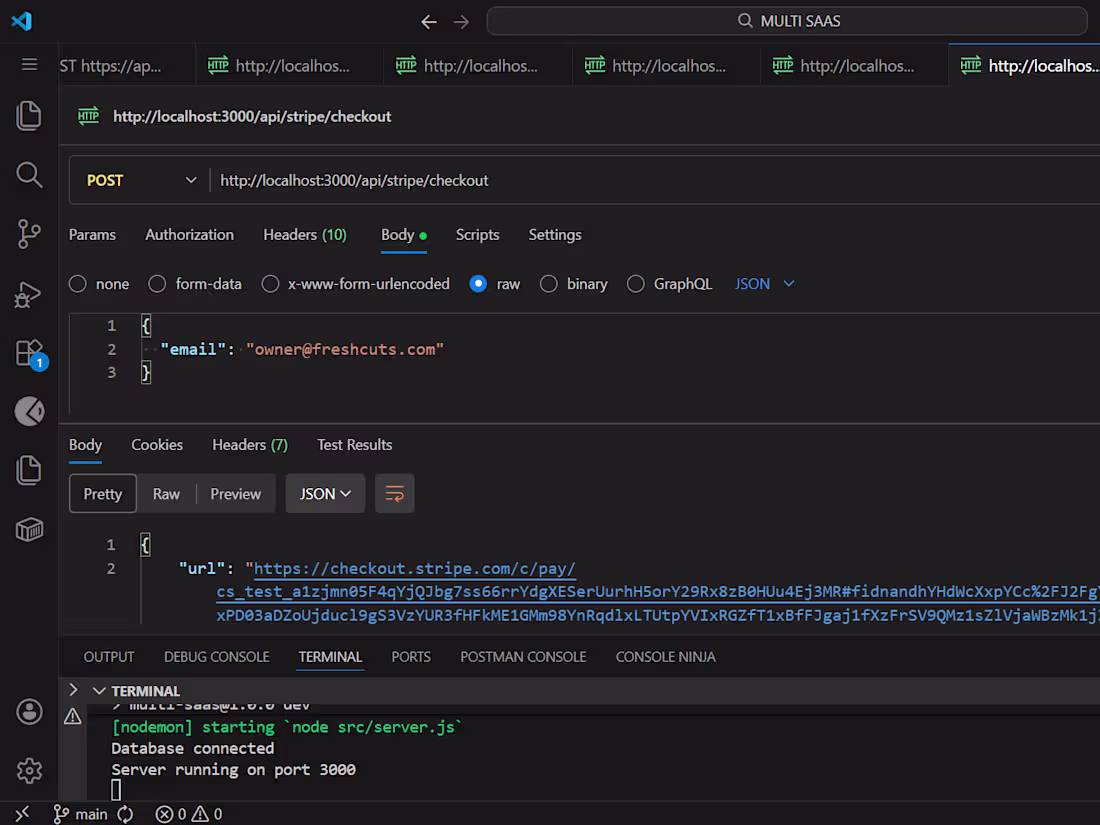
Task: Open the checkout.stripe.com response link
Action: click(415, 569)
